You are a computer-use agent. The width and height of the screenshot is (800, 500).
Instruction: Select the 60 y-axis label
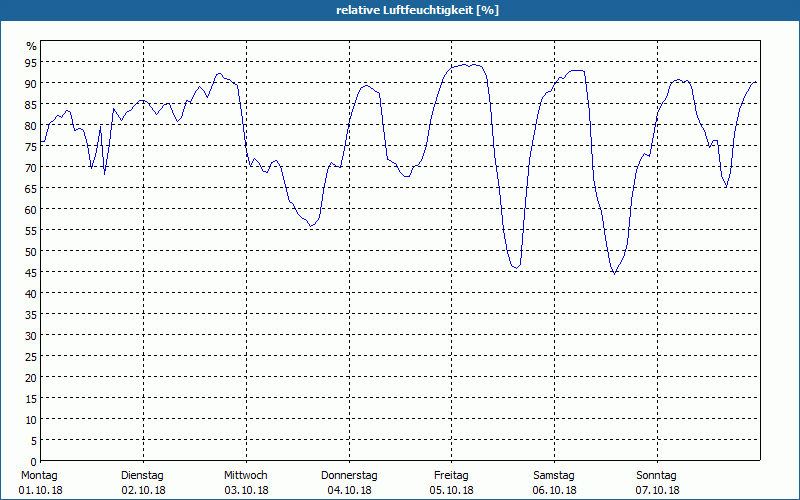(32, 209)
